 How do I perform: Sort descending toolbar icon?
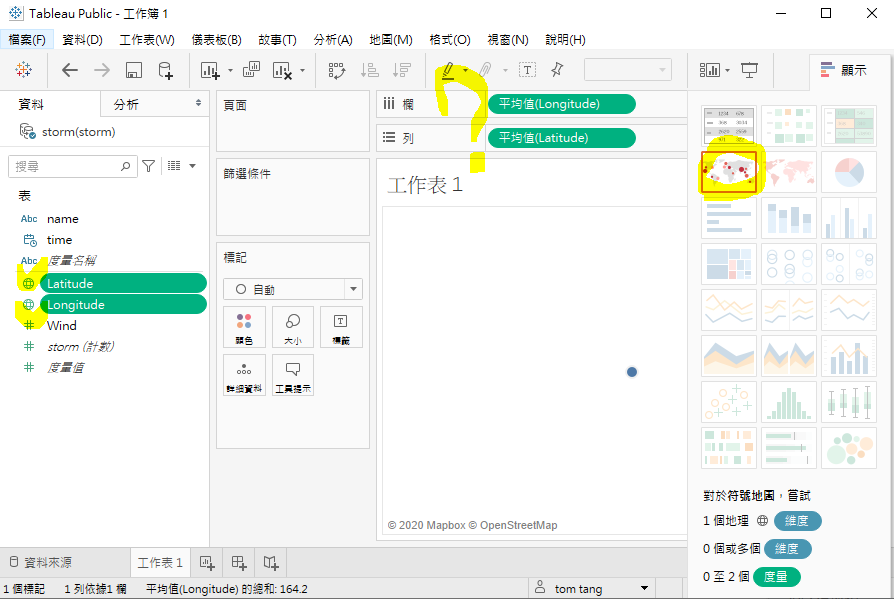[402, 70]
